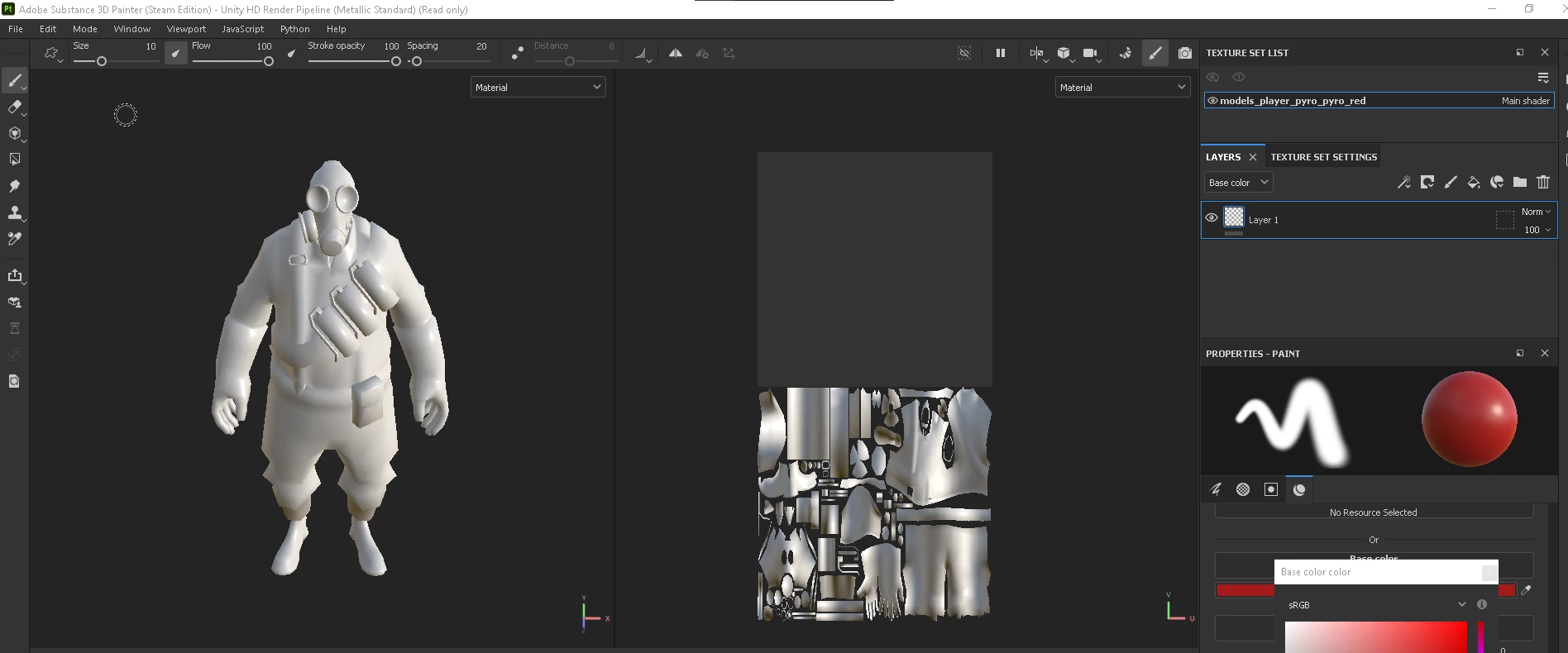The width and height of the screenshot is (1568, 653).
Task: Toggle visibility of Layer 1
Action: 1212,217
